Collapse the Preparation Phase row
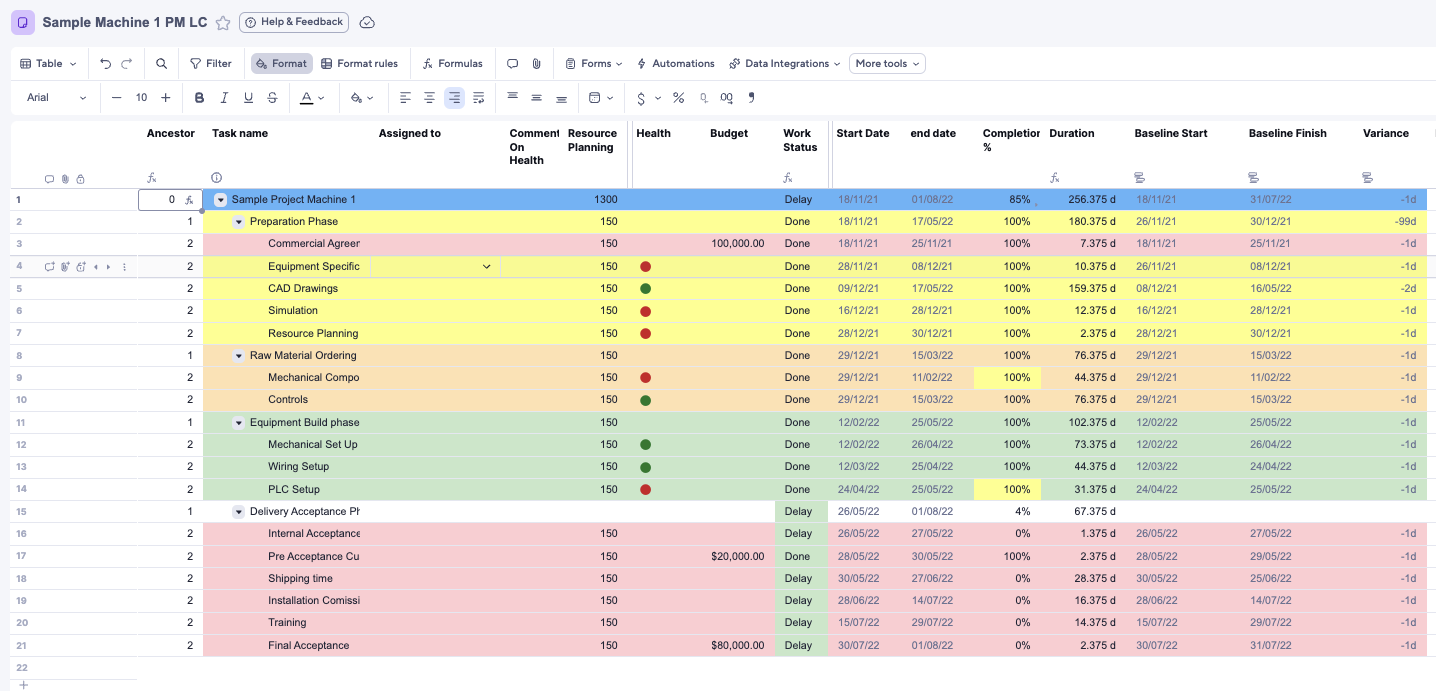Image resolution: width=1436 pixels, height=691 pixels. tap(239, 222)
